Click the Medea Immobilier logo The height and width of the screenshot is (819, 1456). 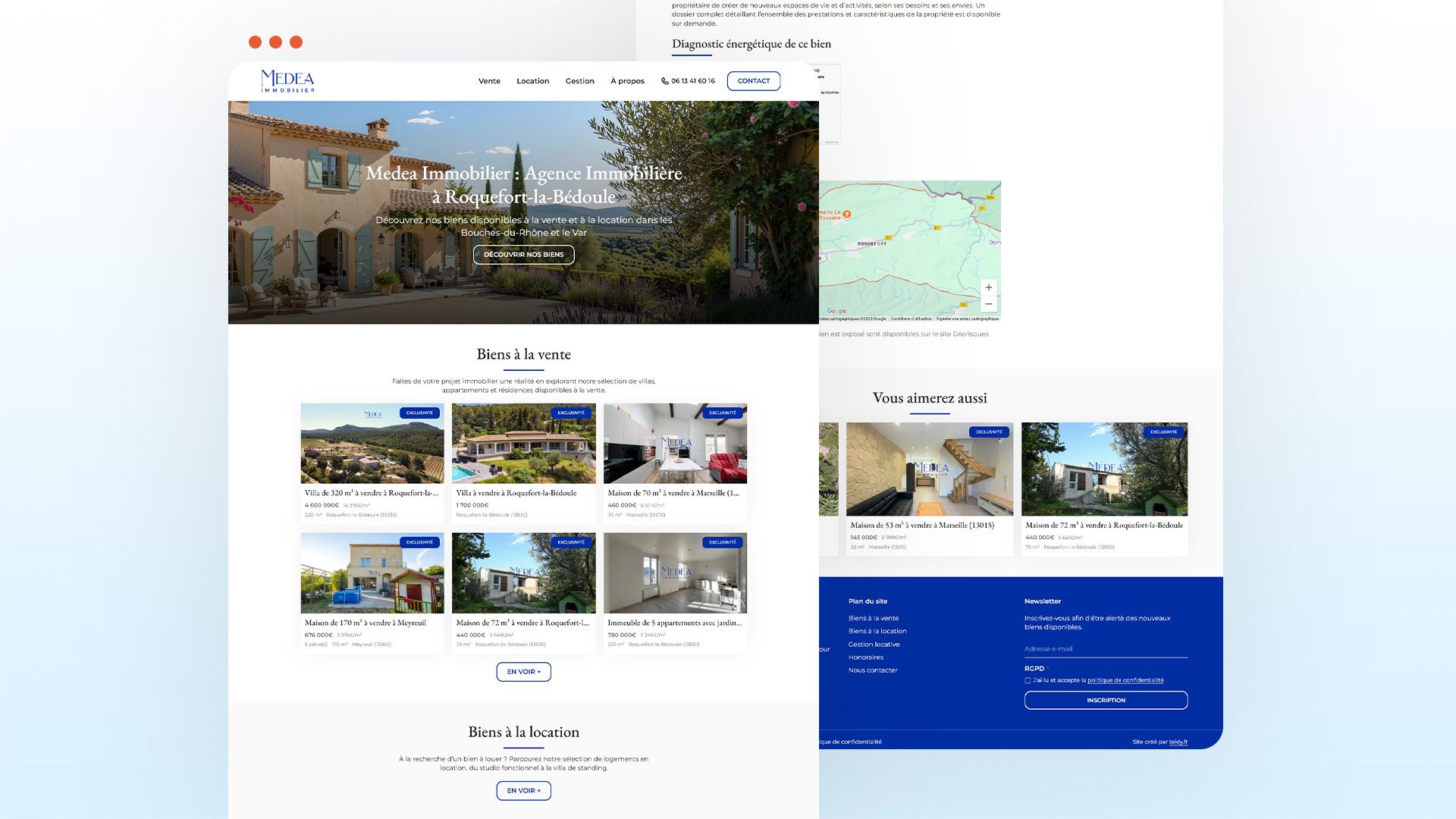[287, 81]
